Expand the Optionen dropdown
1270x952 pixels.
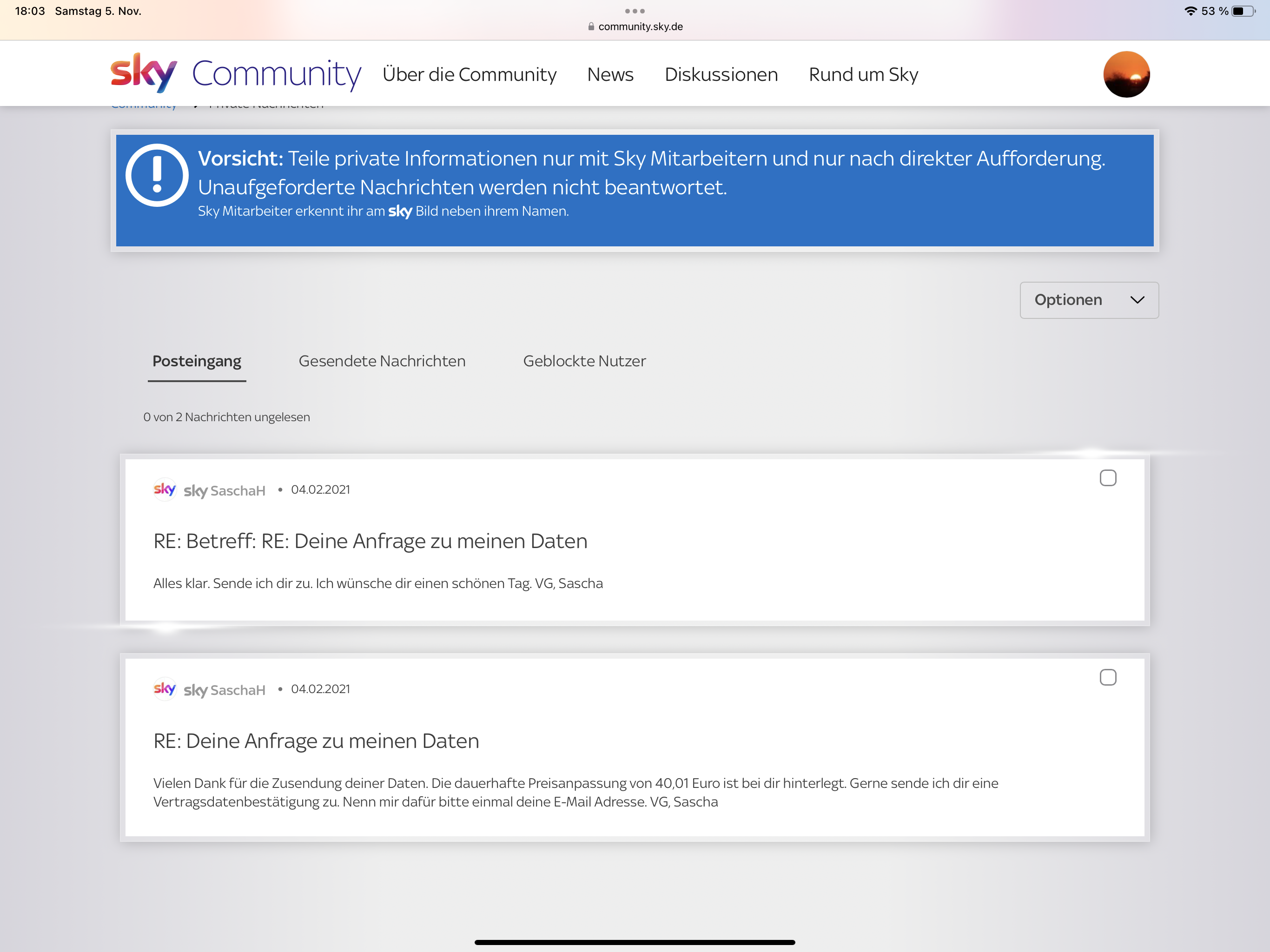point(1089,300)
